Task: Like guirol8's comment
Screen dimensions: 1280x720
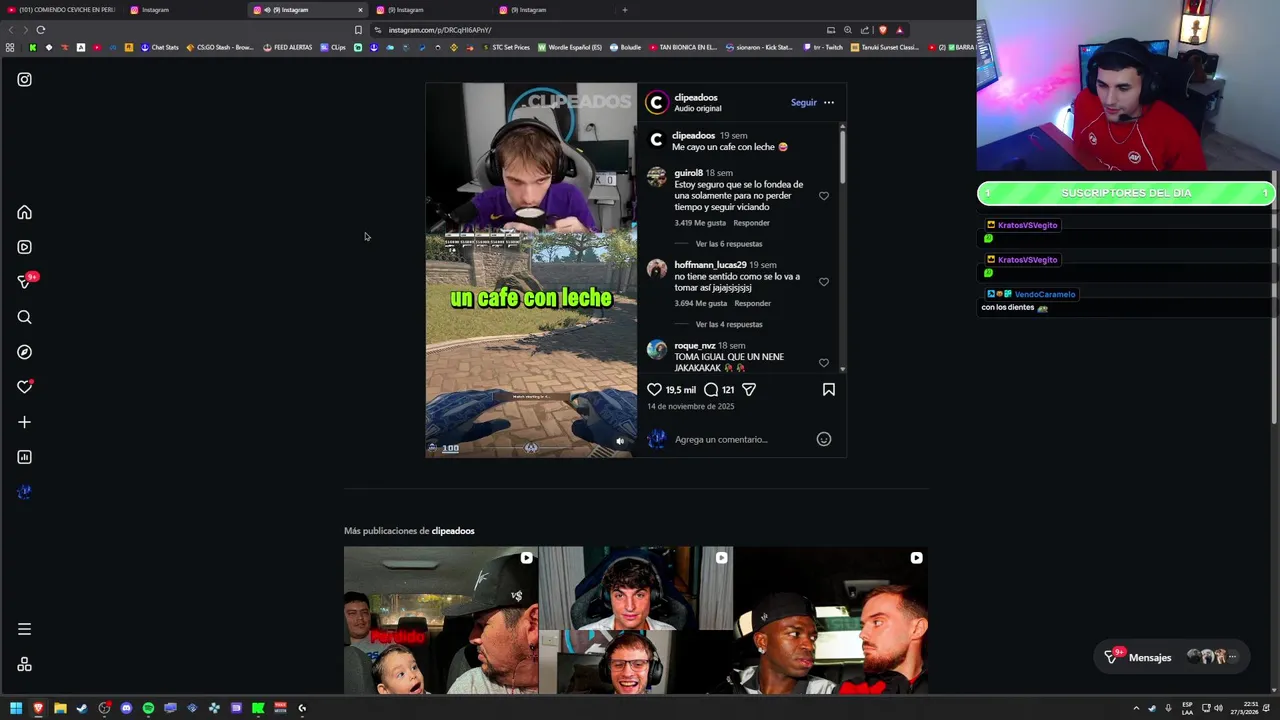Action: click(824, 196)
